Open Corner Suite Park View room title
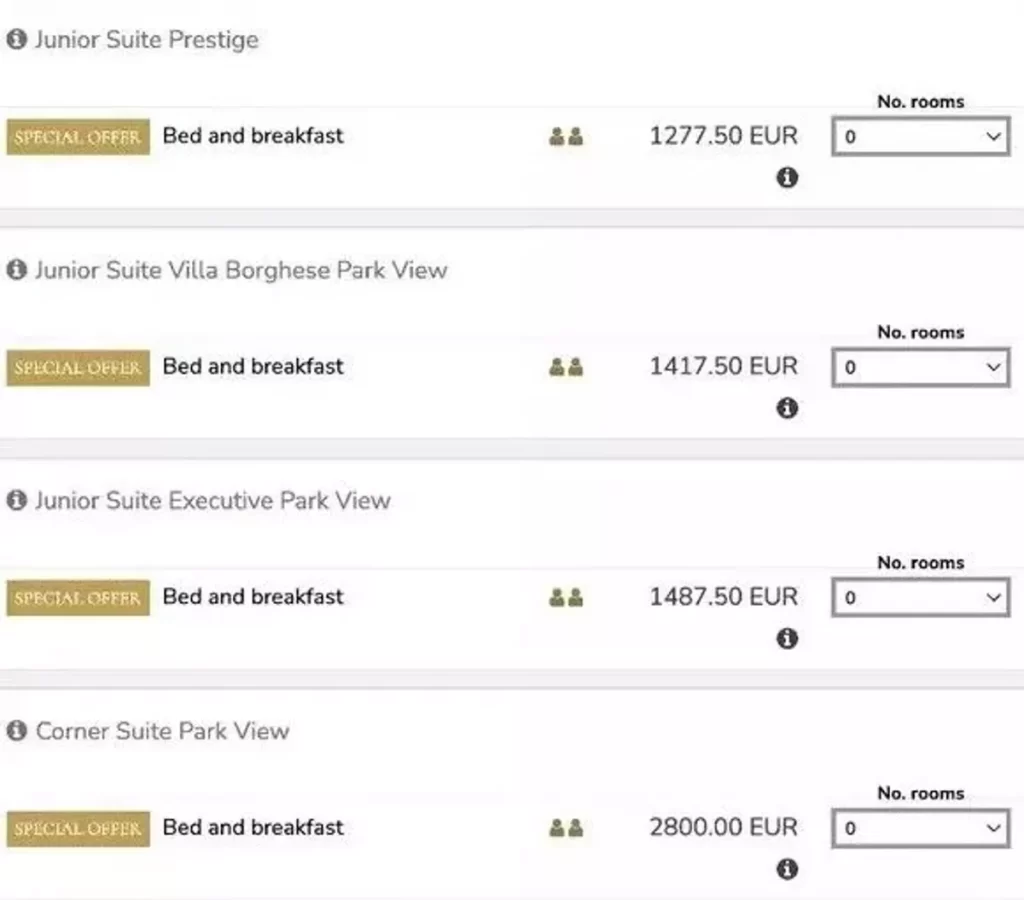The width and height of the screenshot is (1024, 900). [x=162, y=731]
